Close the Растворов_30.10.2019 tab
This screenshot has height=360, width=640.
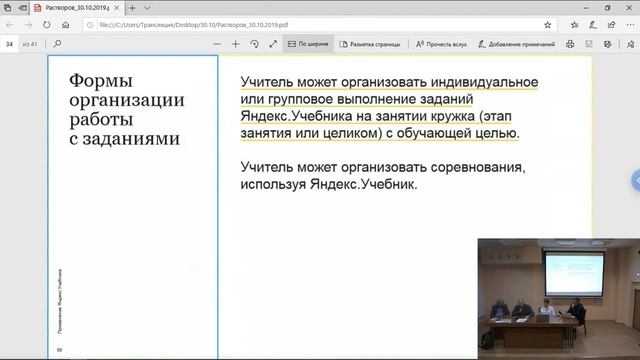click(116, 8)
